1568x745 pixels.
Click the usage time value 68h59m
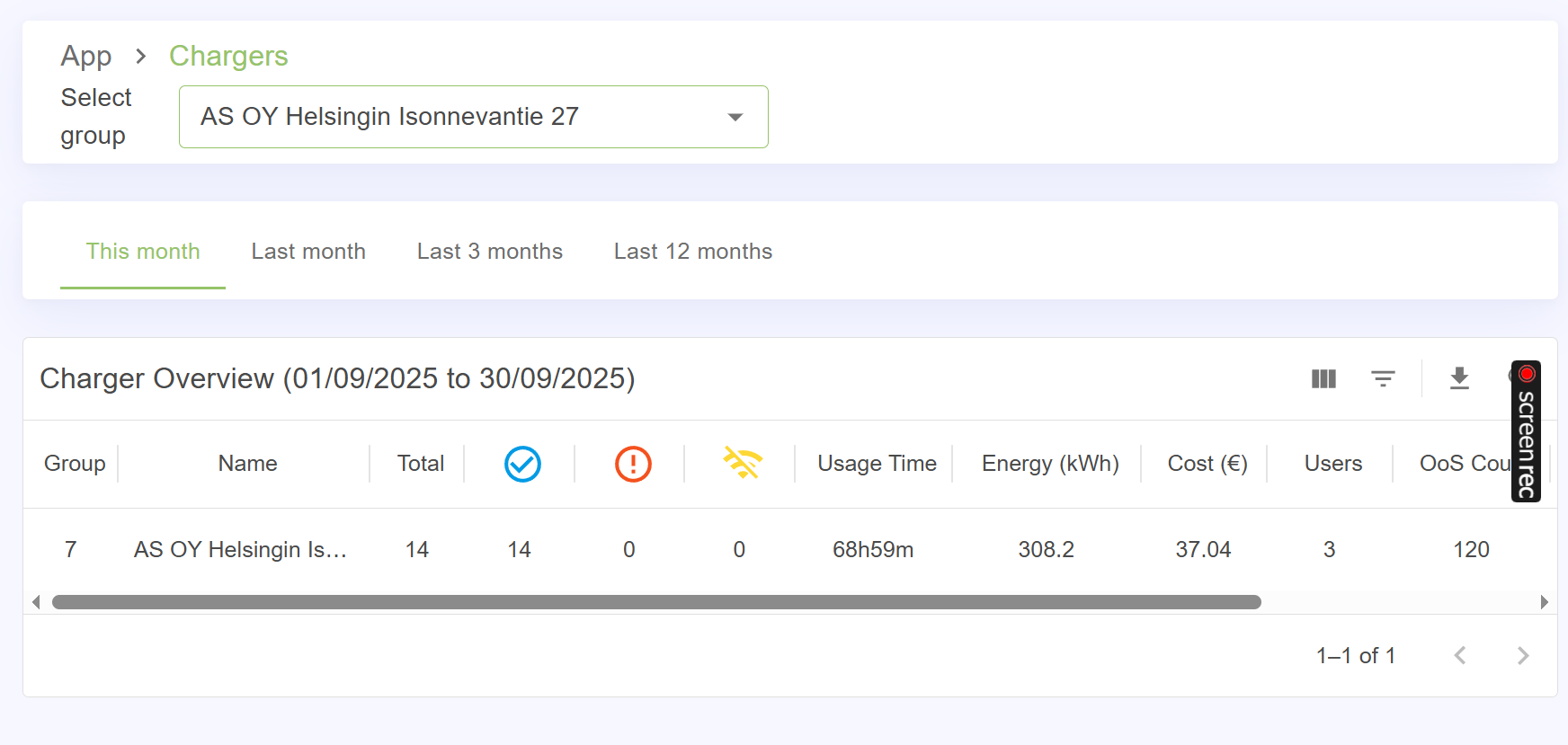tap(873, 550)
